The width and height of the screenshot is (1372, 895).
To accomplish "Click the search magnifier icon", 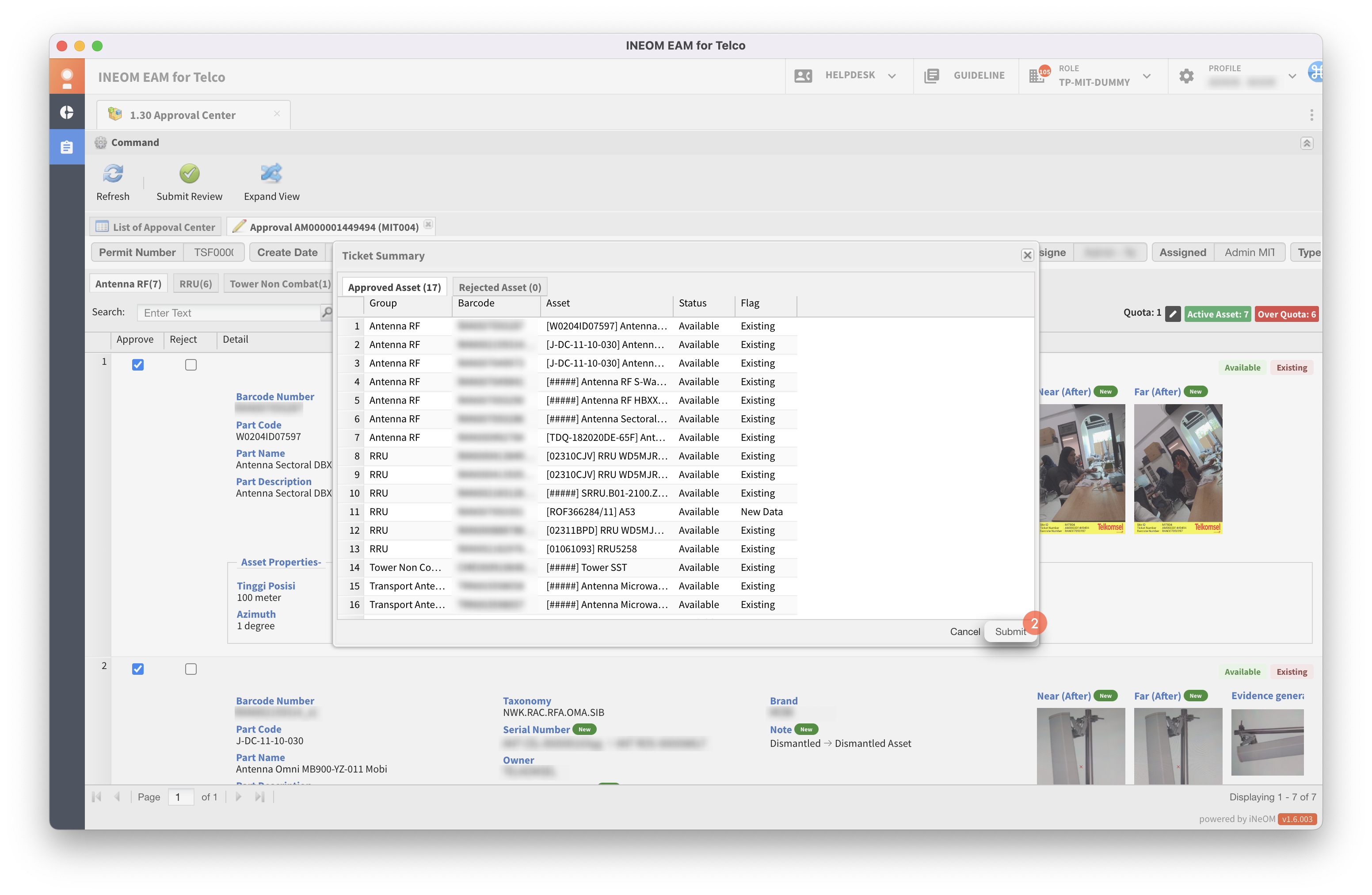I will click(x=327, y=313).
